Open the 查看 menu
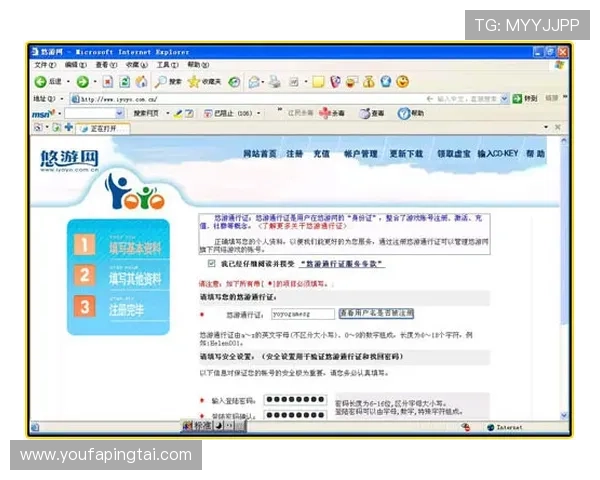The image size is (600, 480). (x=106, y=65)
